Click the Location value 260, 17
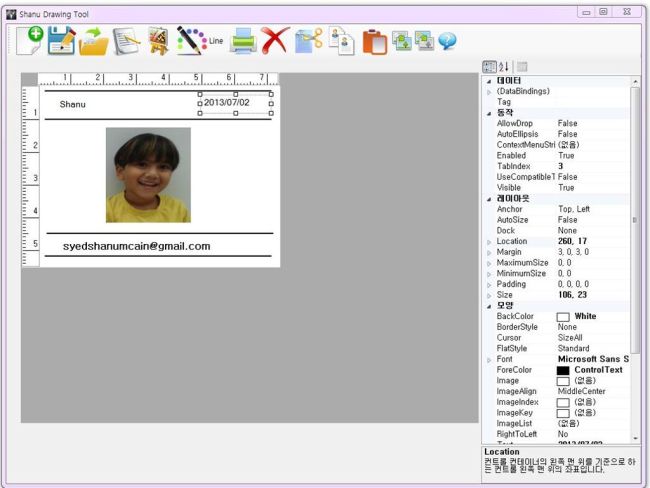The image size is (650, 488). point(572,242)
